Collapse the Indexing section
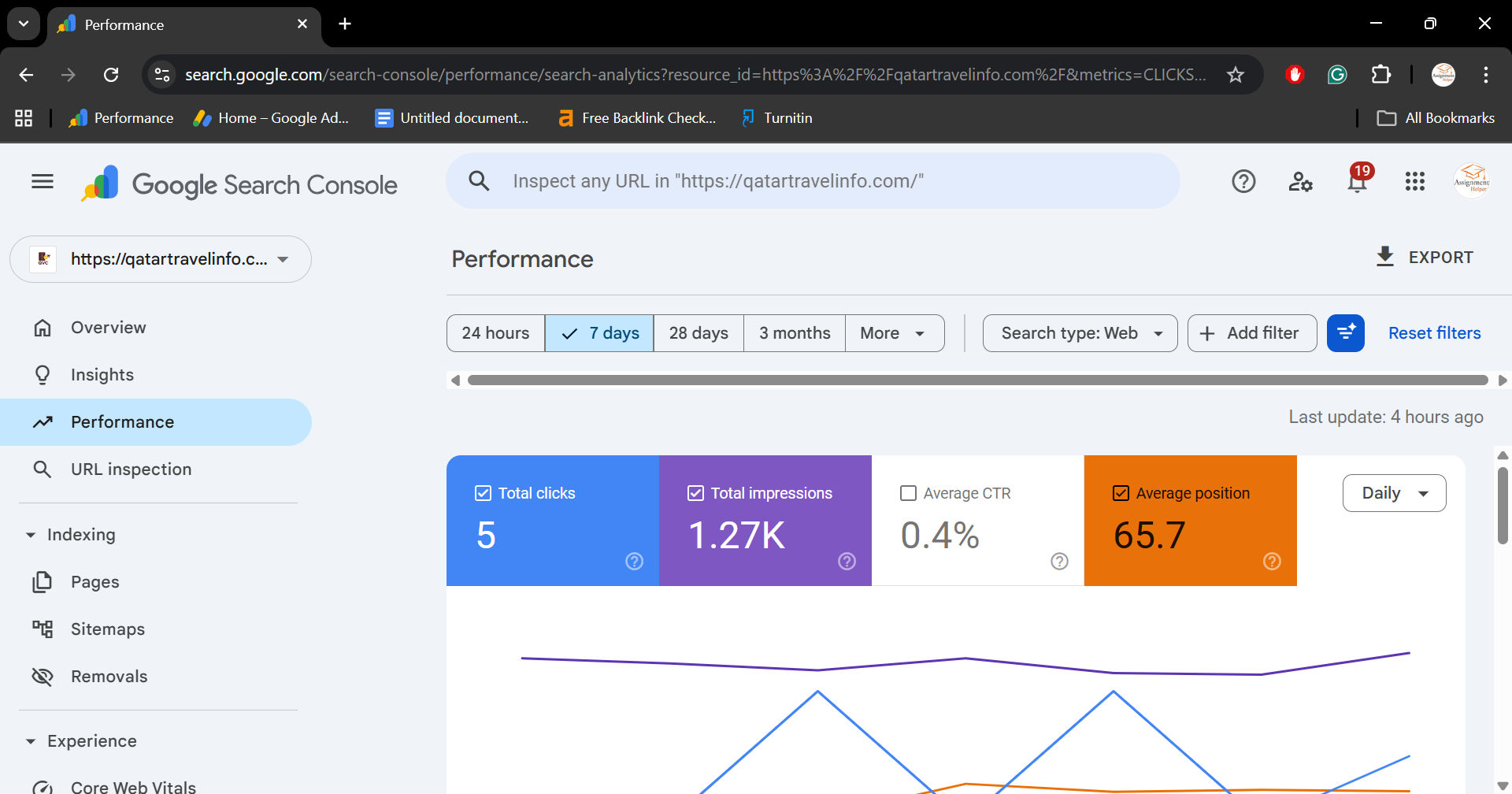1512x794 pixels. tap(72, 535)
